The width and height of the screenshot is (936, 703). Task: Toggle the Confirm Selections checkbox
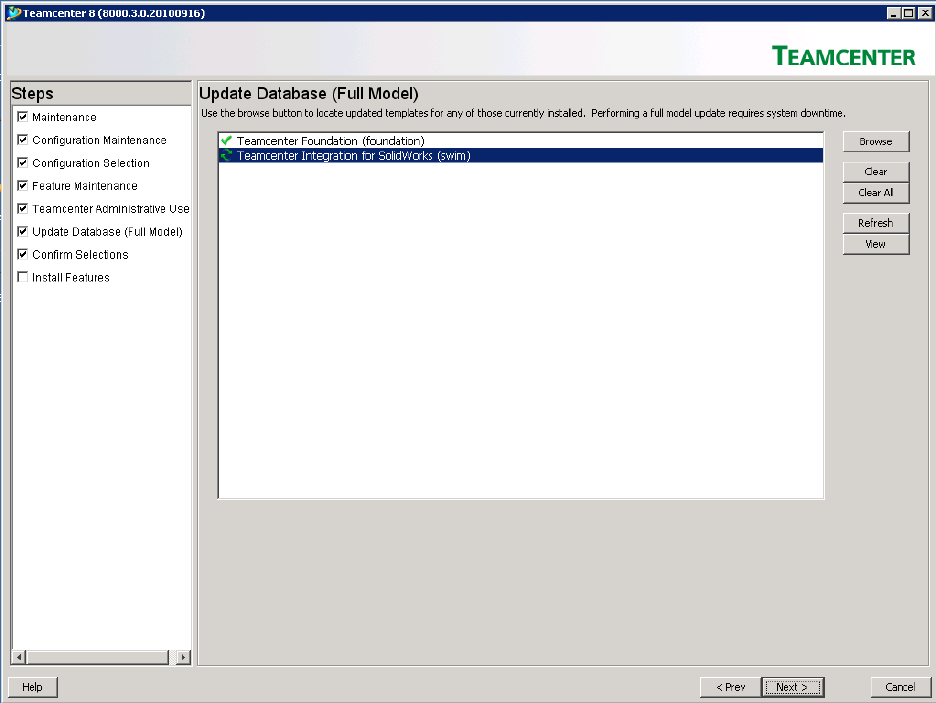coord(23,254)
